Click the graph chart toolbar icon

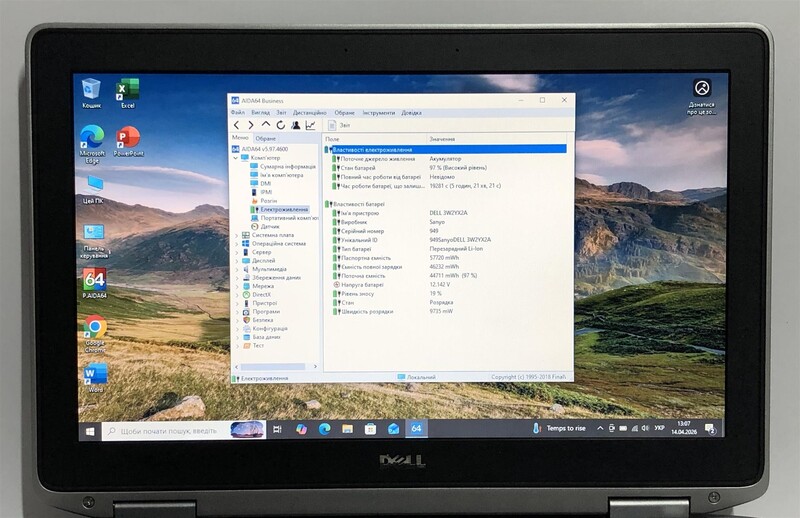(310, 125)
